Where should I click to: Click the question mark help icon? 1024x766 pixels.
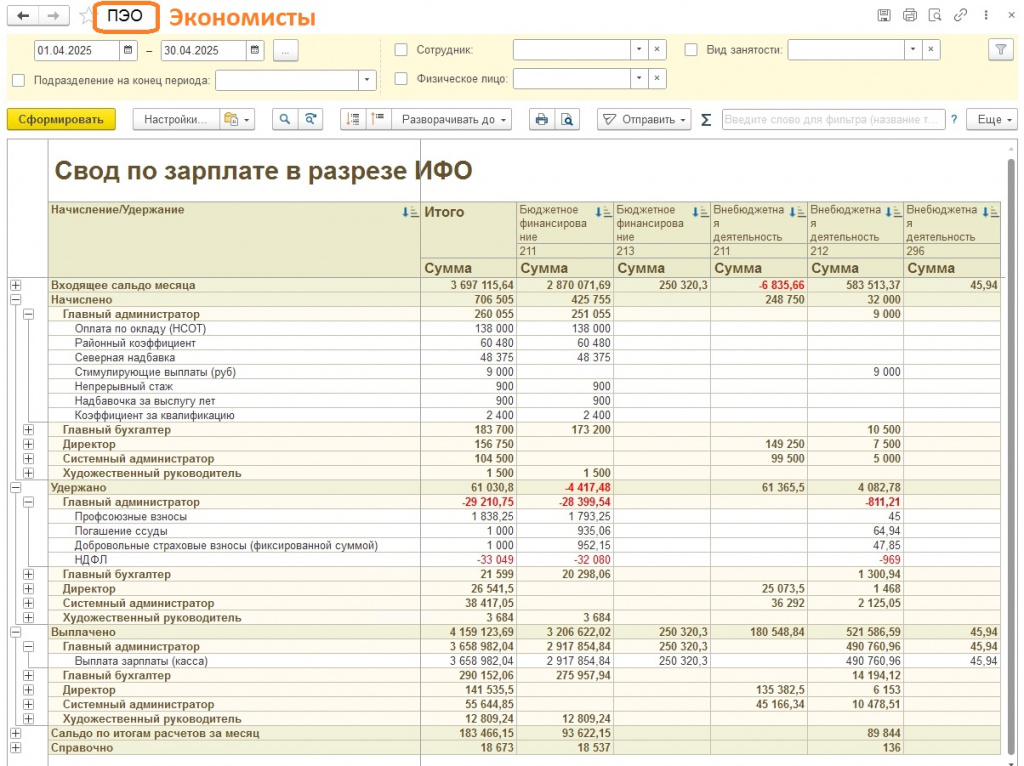(954, 120)
